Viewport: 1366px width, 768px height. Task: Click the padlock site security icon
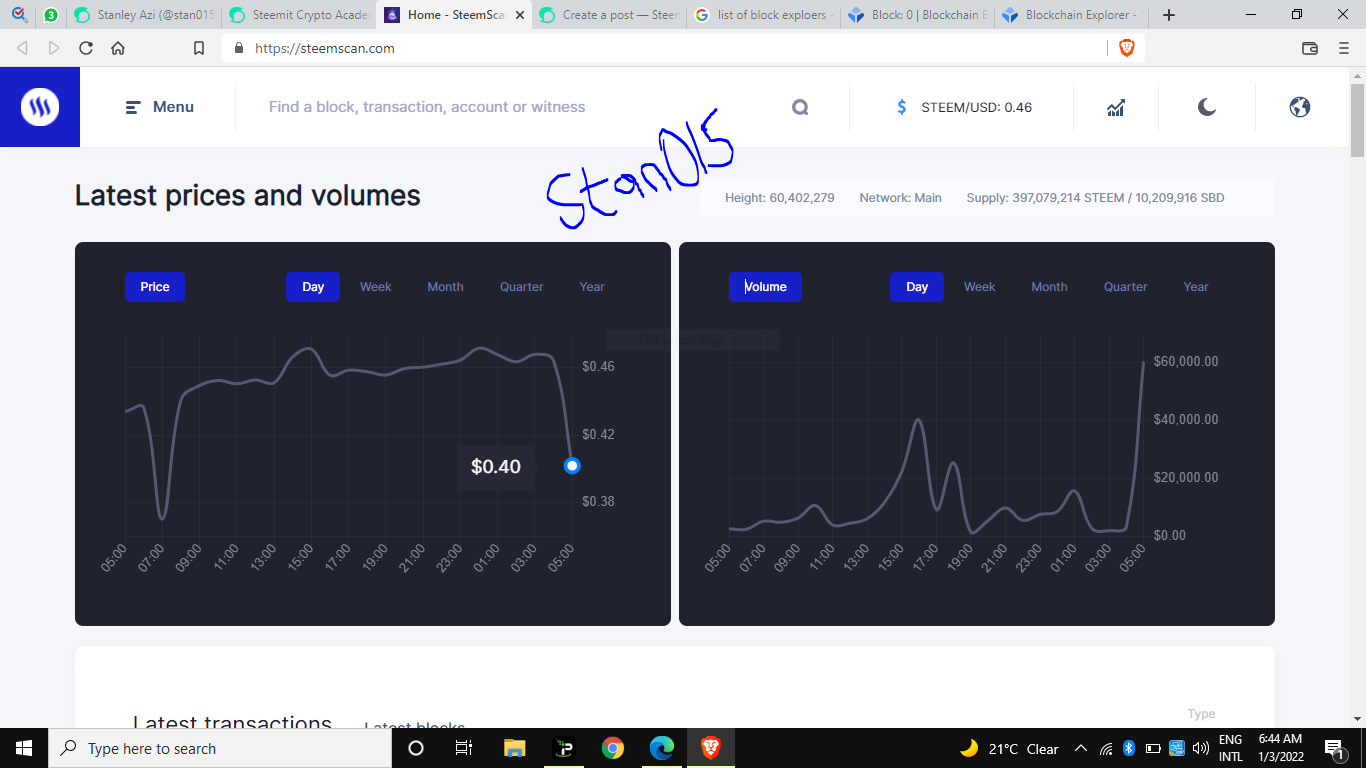click(x=238, y=48)
